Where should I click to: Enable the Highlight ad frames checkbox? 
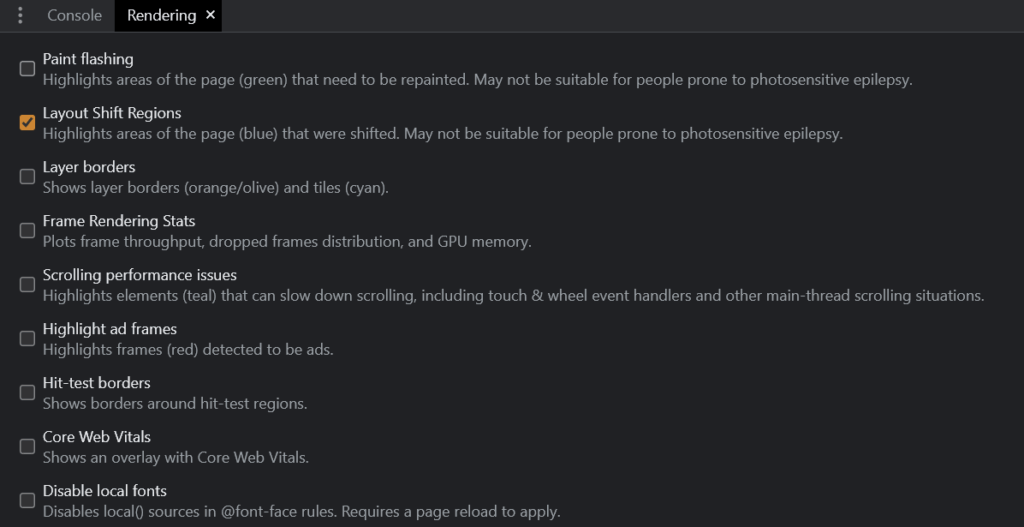pos(27,339)
